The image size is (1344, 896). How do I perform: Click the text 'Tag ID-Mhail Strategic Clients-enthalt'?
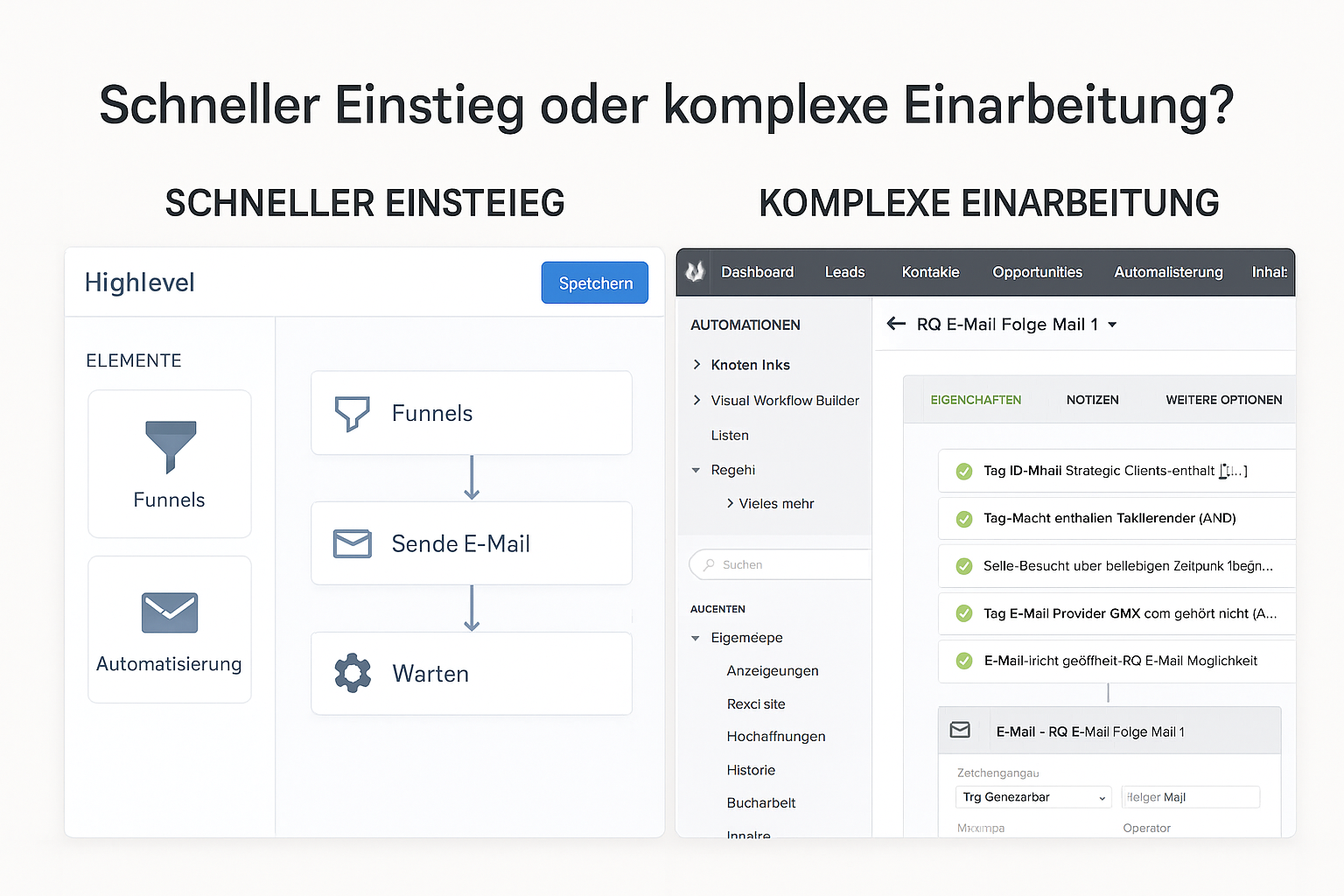pyautogui.click(x=1099, y=471)
